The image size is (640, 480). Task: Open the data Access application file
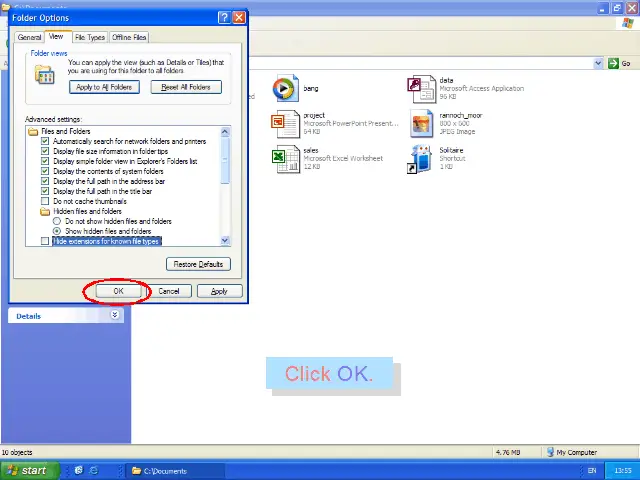click(x=421, y=89)
